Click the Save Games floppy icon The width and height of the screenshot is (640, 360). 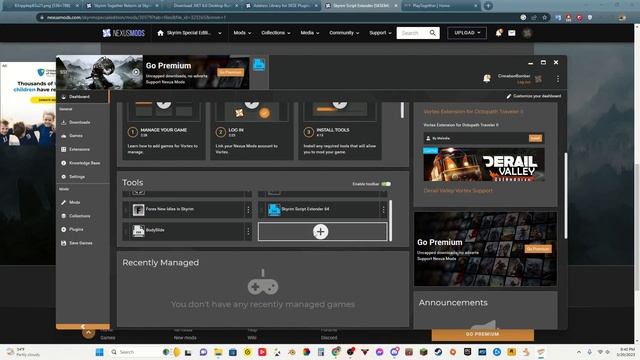(63, 243)
